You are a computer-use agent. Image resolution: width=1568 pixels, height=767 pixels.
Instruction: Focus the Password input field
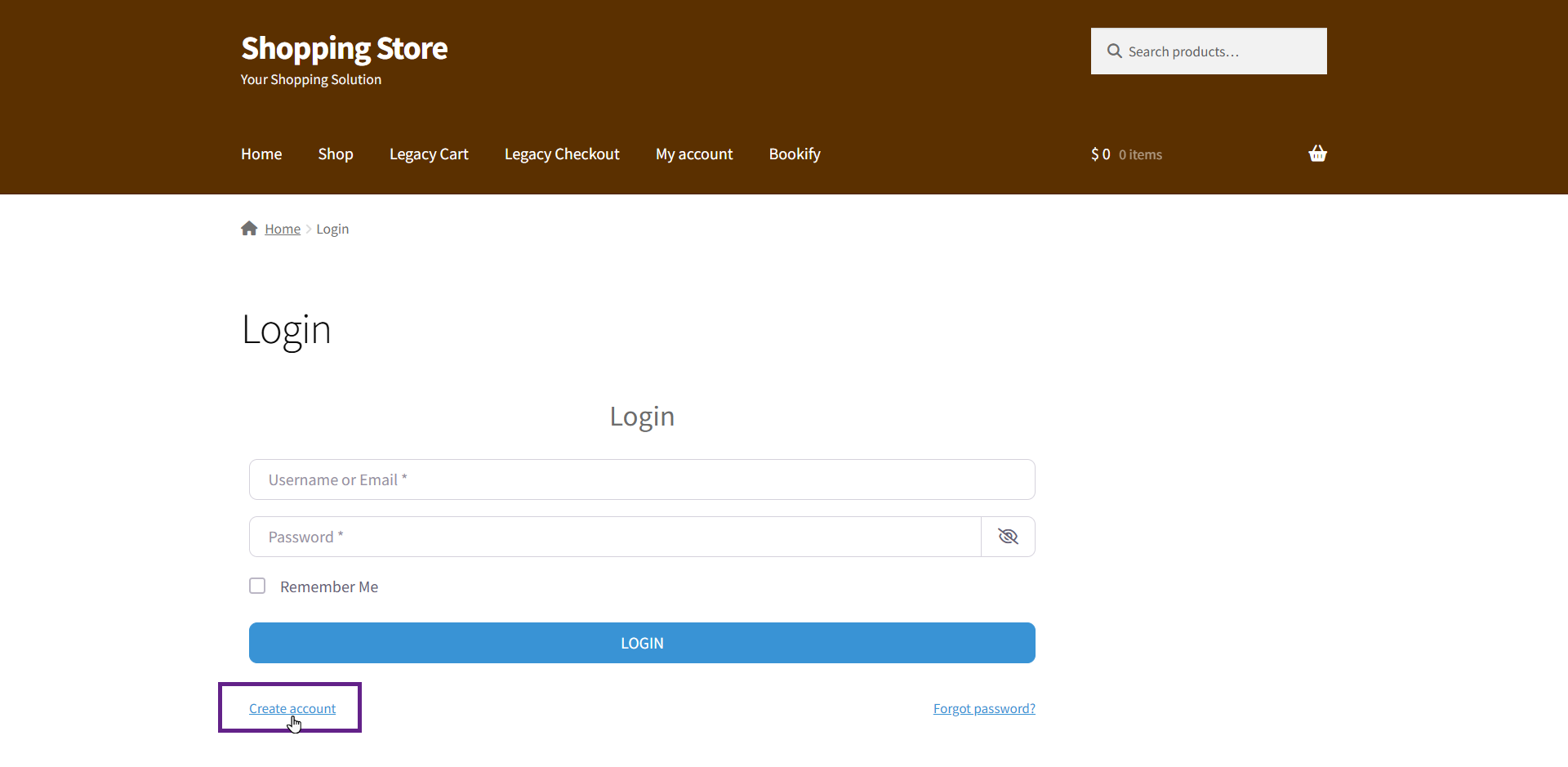614,537
